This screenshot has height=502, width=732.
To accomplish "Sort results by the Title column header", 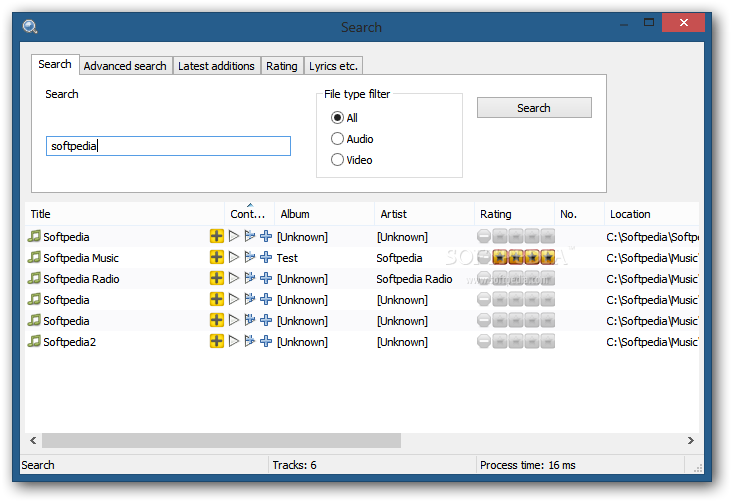I will [x=125, y=214].
